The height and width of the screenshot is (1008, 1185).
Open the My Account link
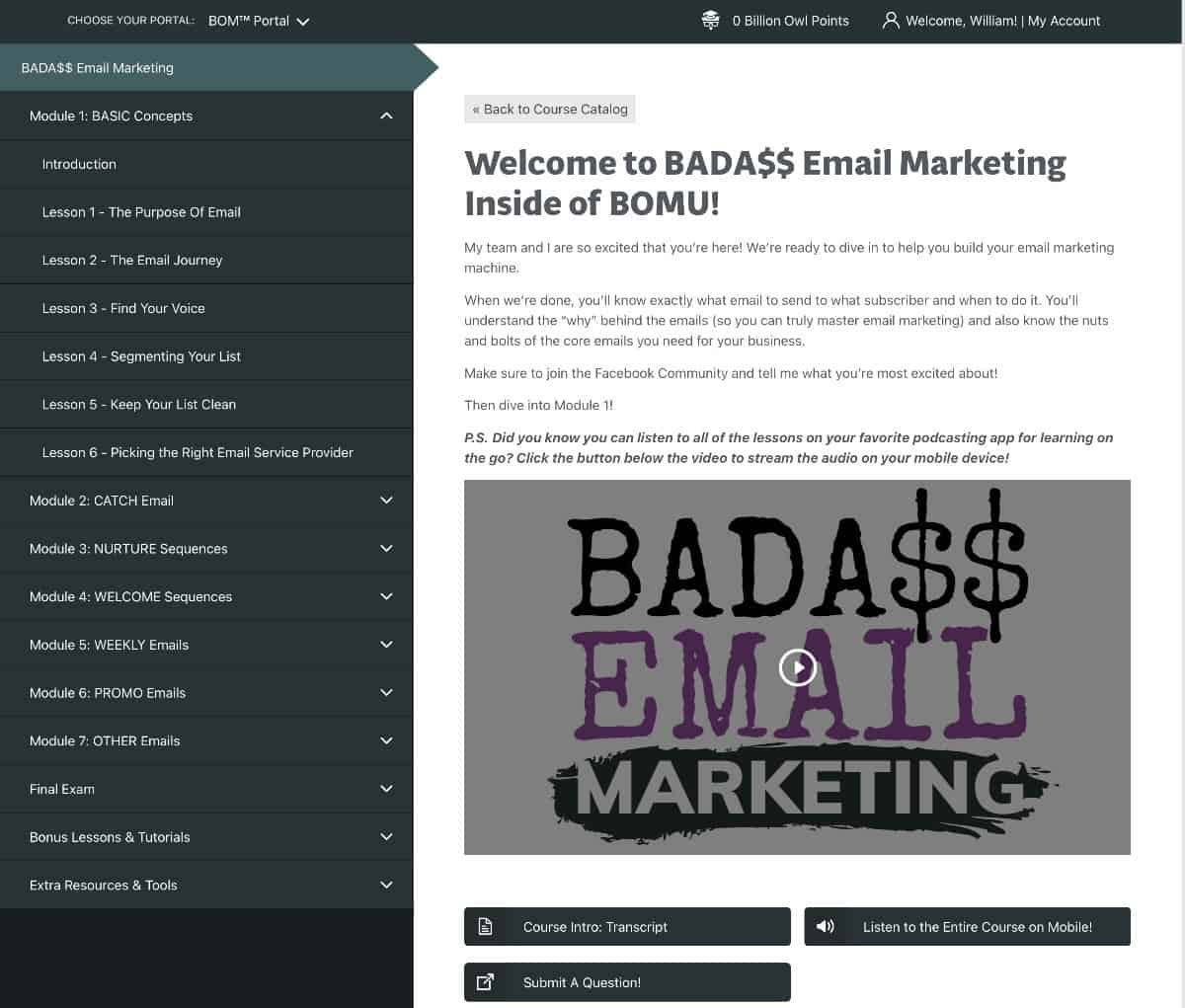(1064, 21)
